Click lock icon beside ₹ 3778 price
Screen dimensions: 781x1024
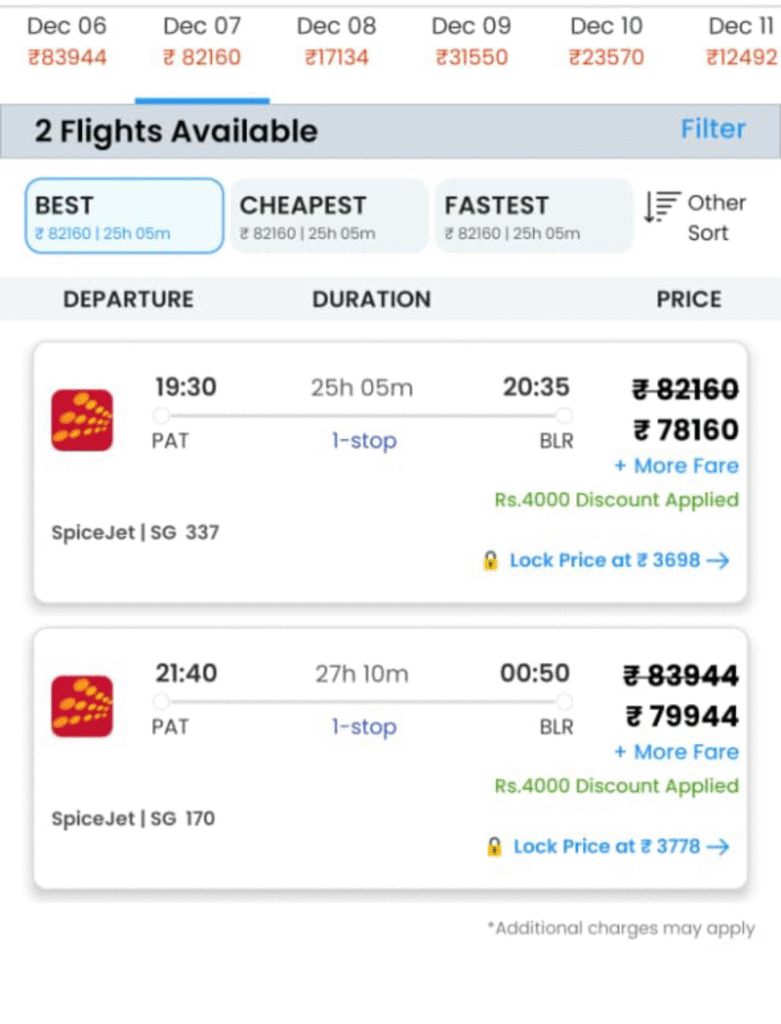pos(494,847)
